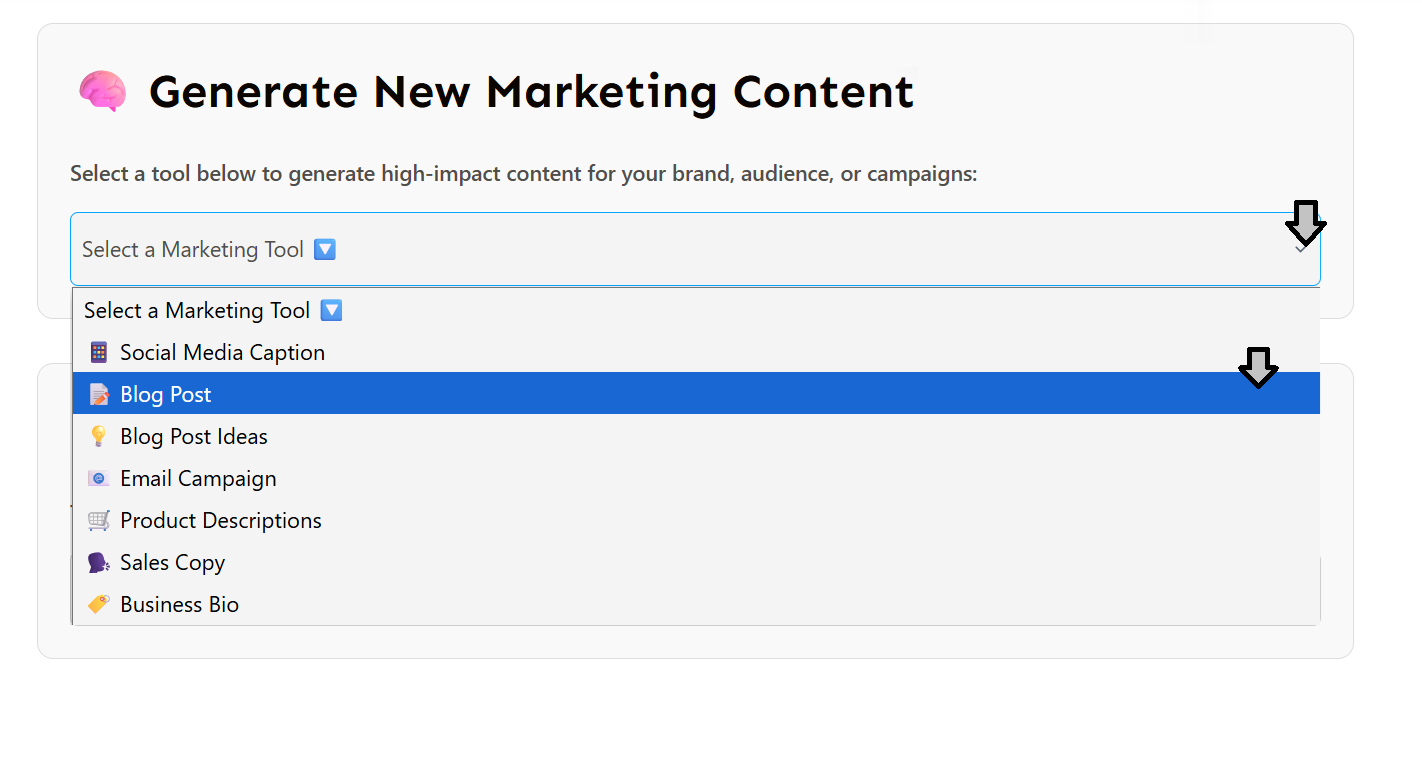Choose the Social Media Caption option

click(x=222, y=353)
